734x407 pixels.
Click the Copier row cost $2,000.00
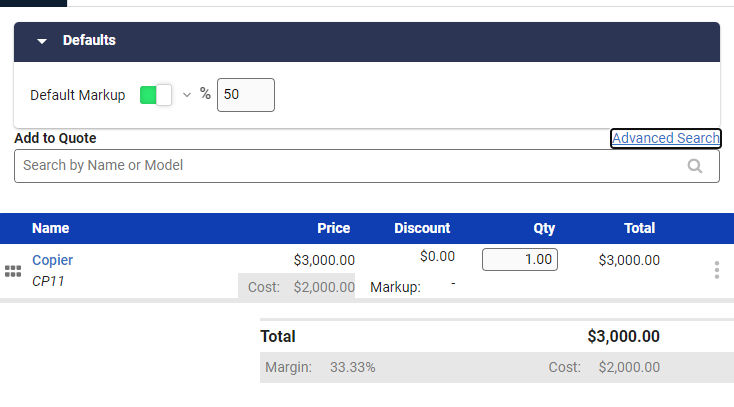pos(324,287)
